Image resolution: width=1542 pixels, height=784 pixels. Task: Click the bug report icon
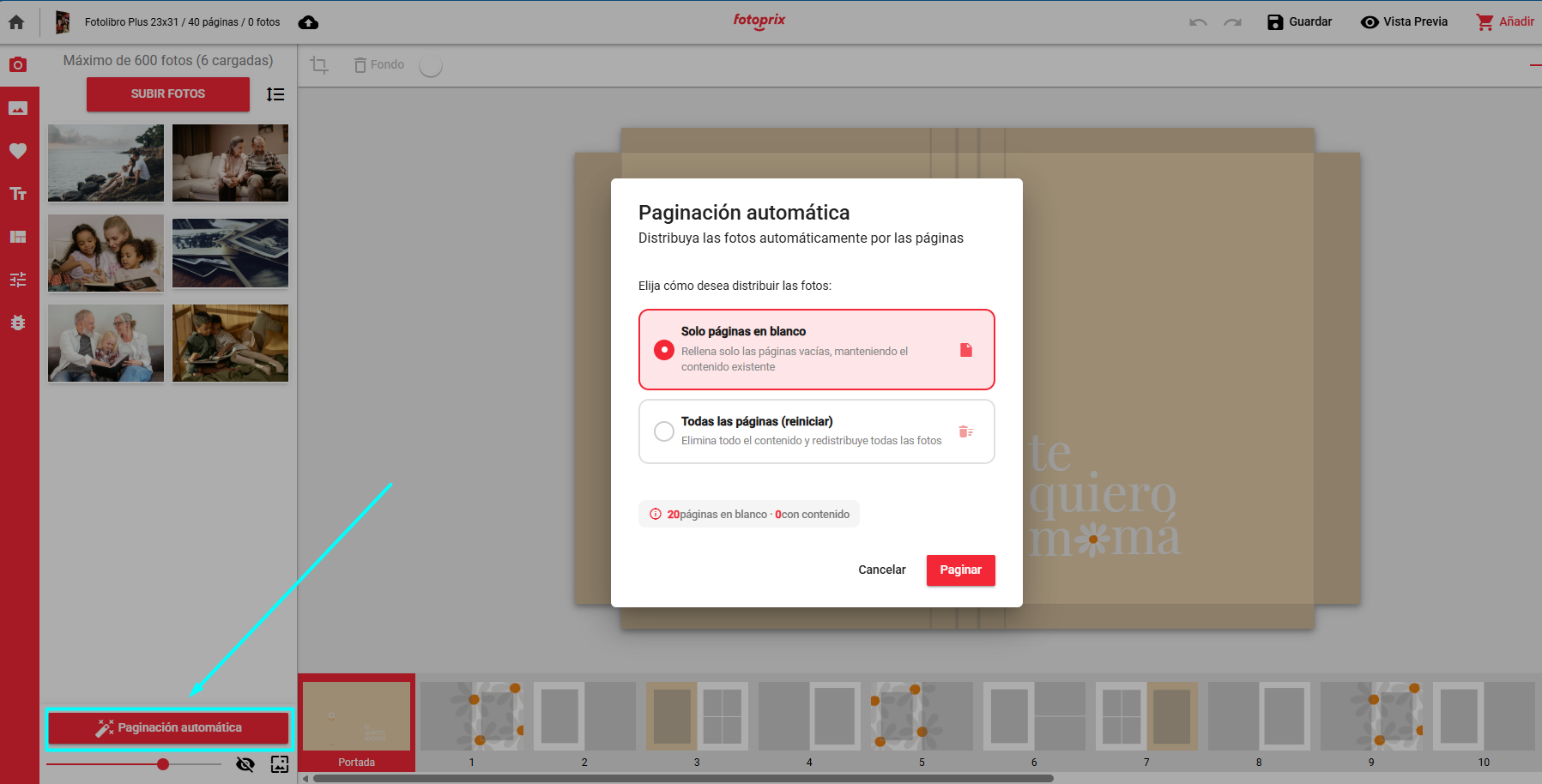[18, 323]
